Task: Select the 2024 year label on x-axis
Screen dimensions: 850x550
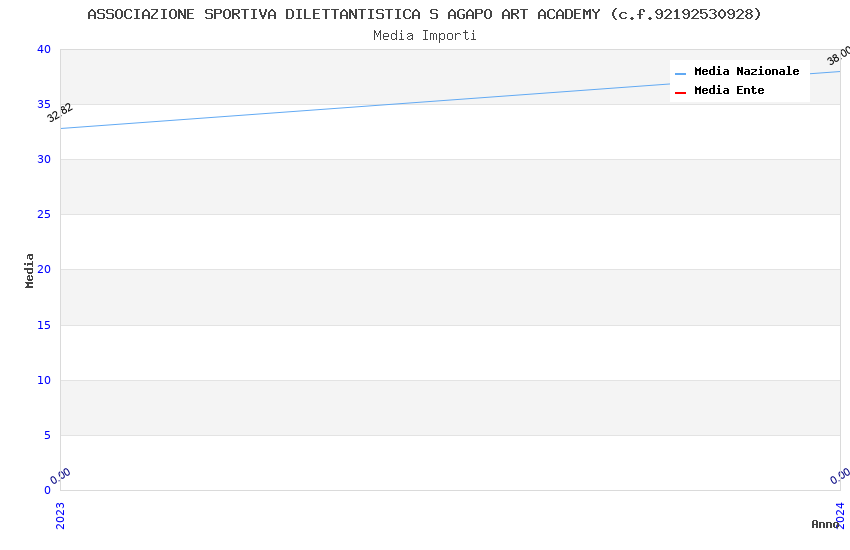Action: (x=840, y=514)
